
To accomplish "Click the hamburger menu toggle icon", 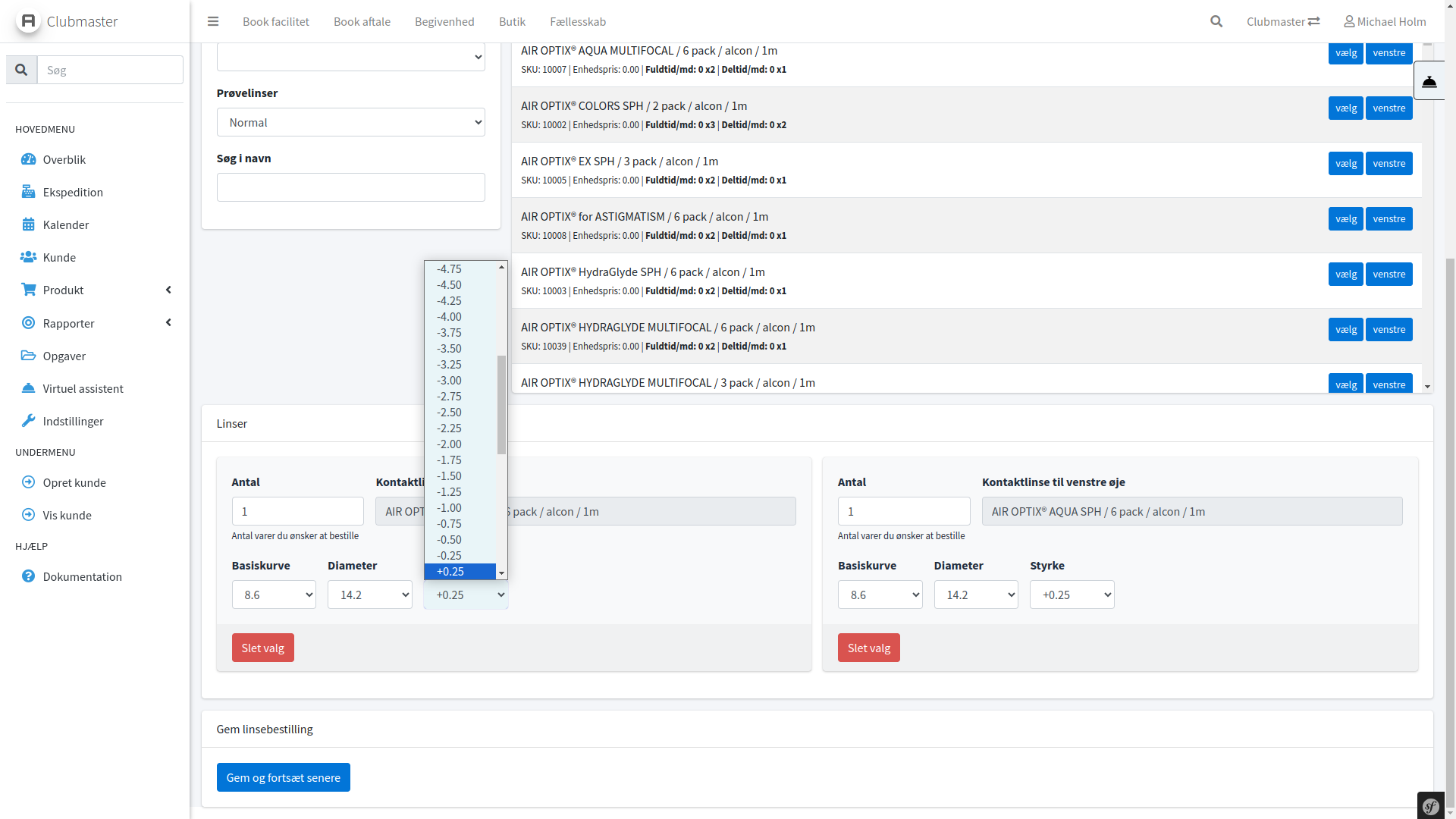I will pos(213,21).
